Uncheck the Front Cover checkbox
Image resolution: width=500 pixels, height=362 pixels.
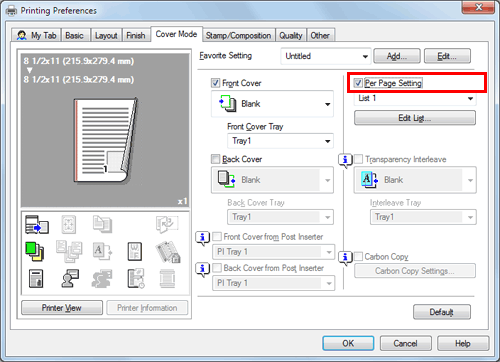point(216,83)
